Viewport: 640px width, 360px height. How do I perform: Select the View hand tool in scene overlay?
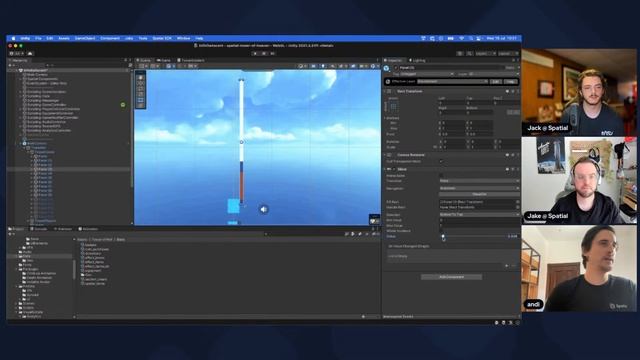click(141, 77)
